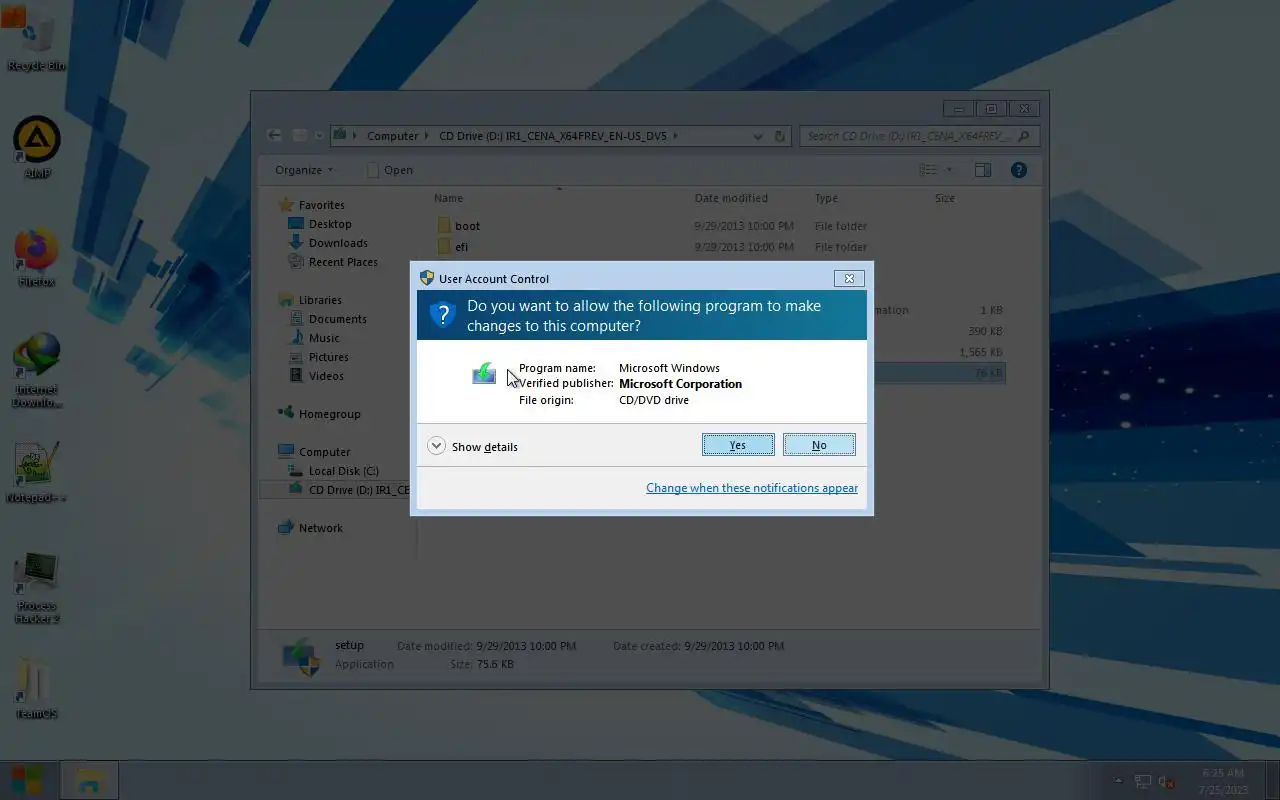Click File Explorer taskbar button
This screenshot has width=1280, height=800.
[x=90, y=780]
